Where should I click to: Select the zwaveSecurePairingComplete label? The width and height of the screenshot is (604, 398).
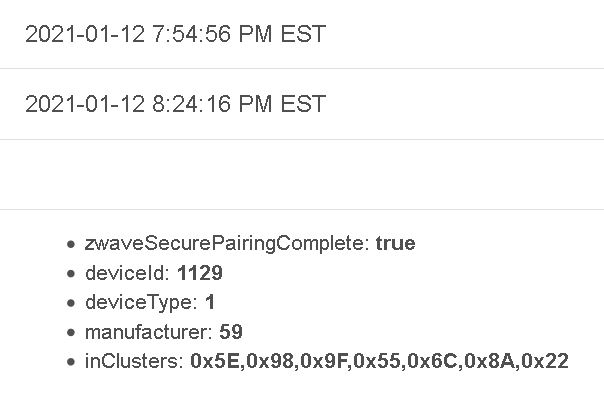(227, 244)
